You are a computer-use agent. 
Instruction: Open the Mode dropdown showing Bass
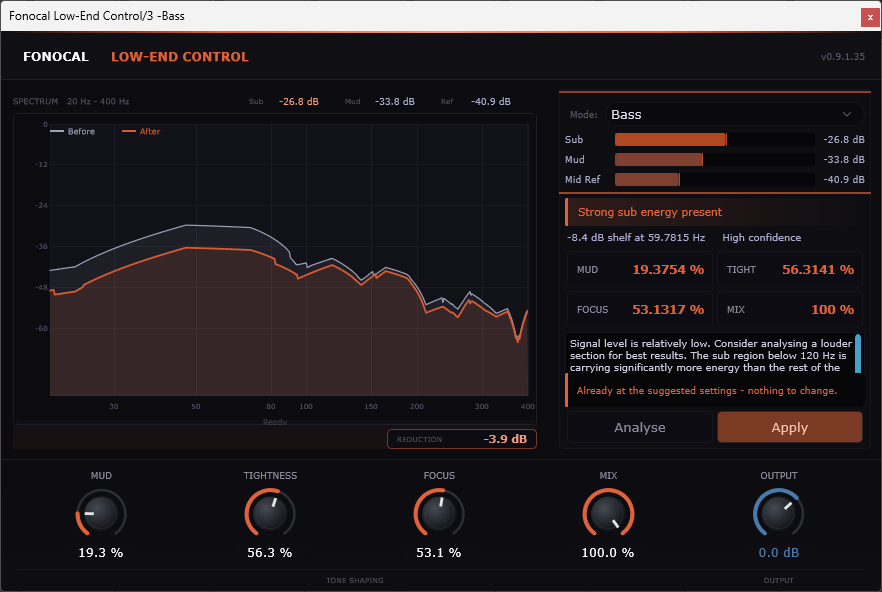point(734,114)
